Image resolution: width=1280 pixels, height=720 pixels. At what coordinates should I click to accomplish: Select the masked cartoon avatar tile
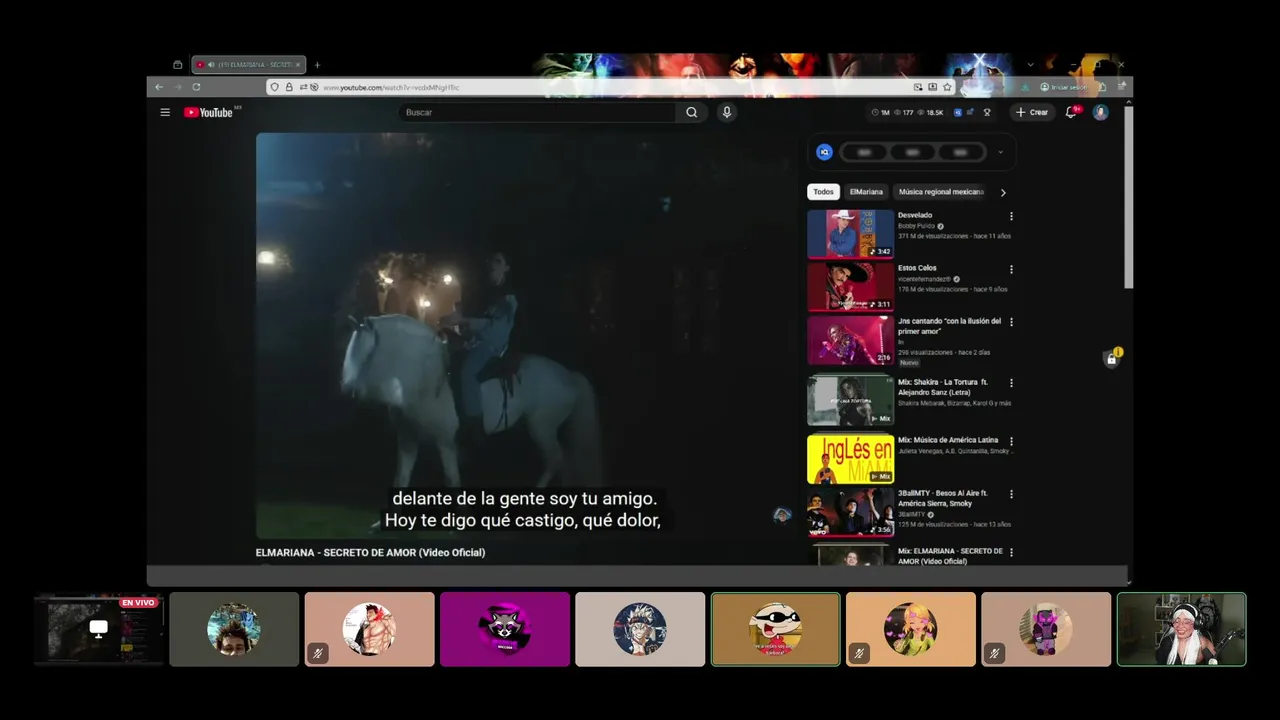tap(775, 629)
